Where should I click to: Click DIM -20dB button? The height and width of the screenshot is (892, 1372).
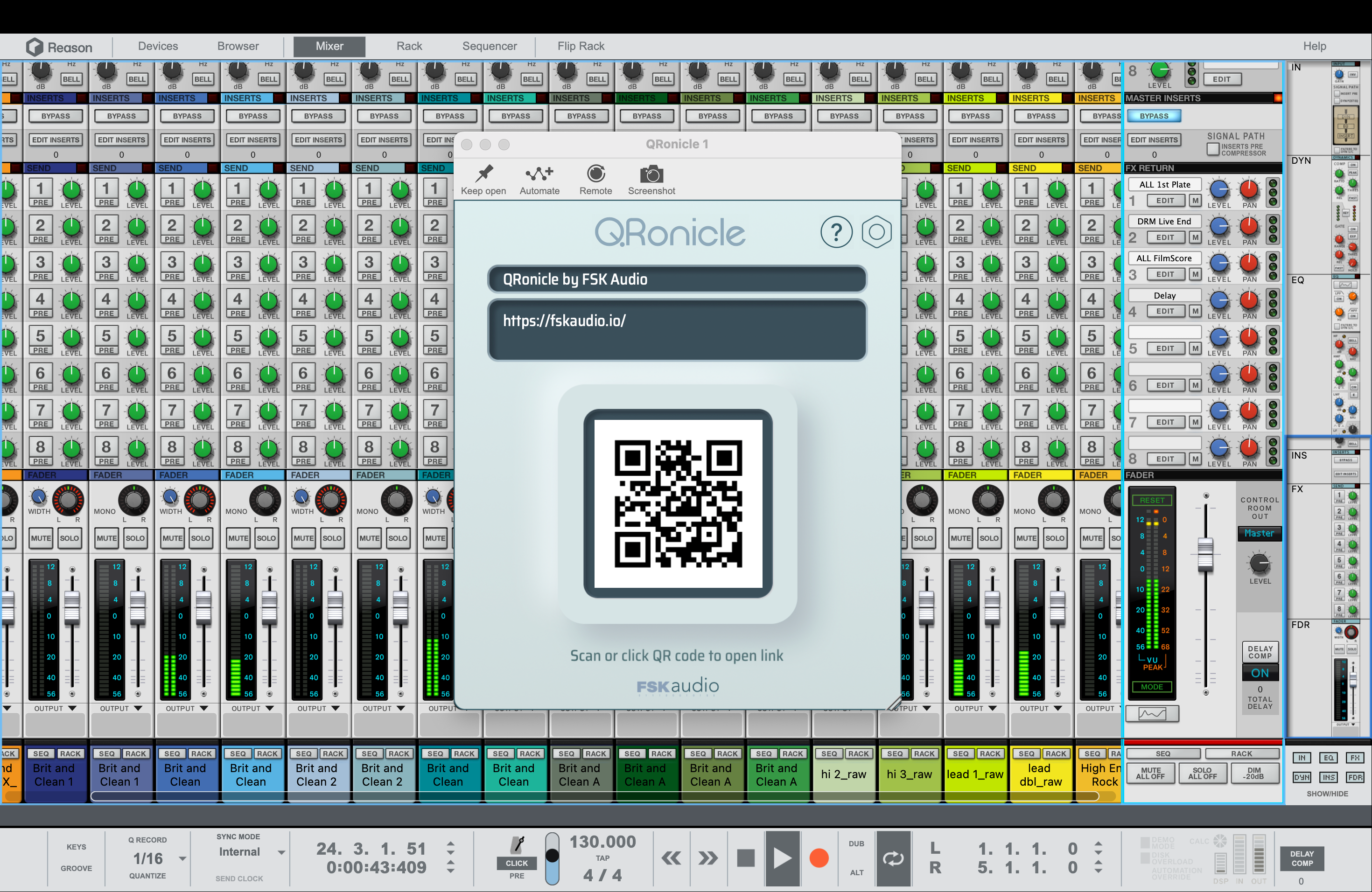[x=1254, y=774]
